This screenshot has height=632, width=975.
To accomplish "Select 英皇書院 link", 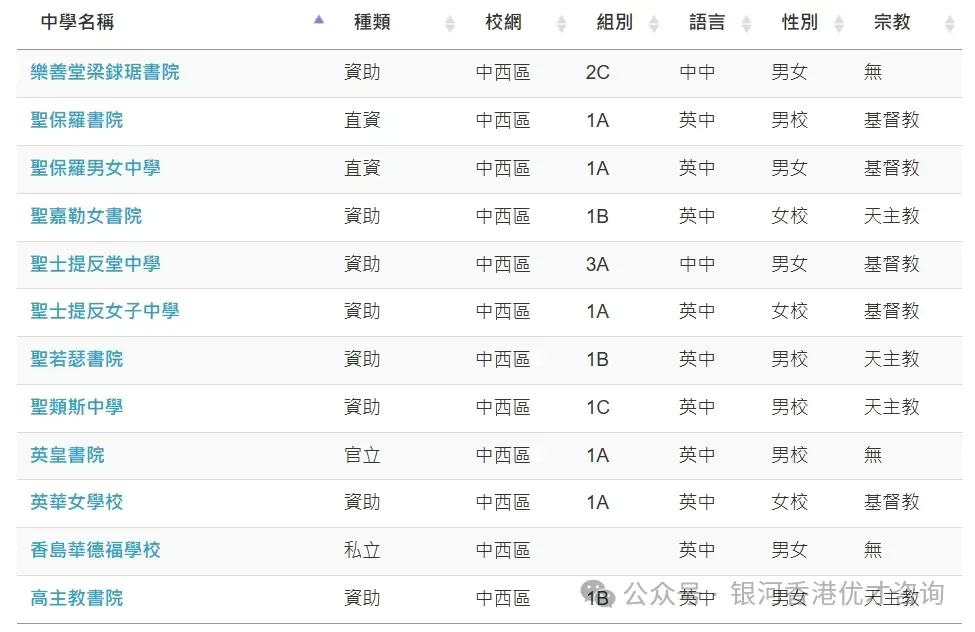I will [x=67, y=455].
